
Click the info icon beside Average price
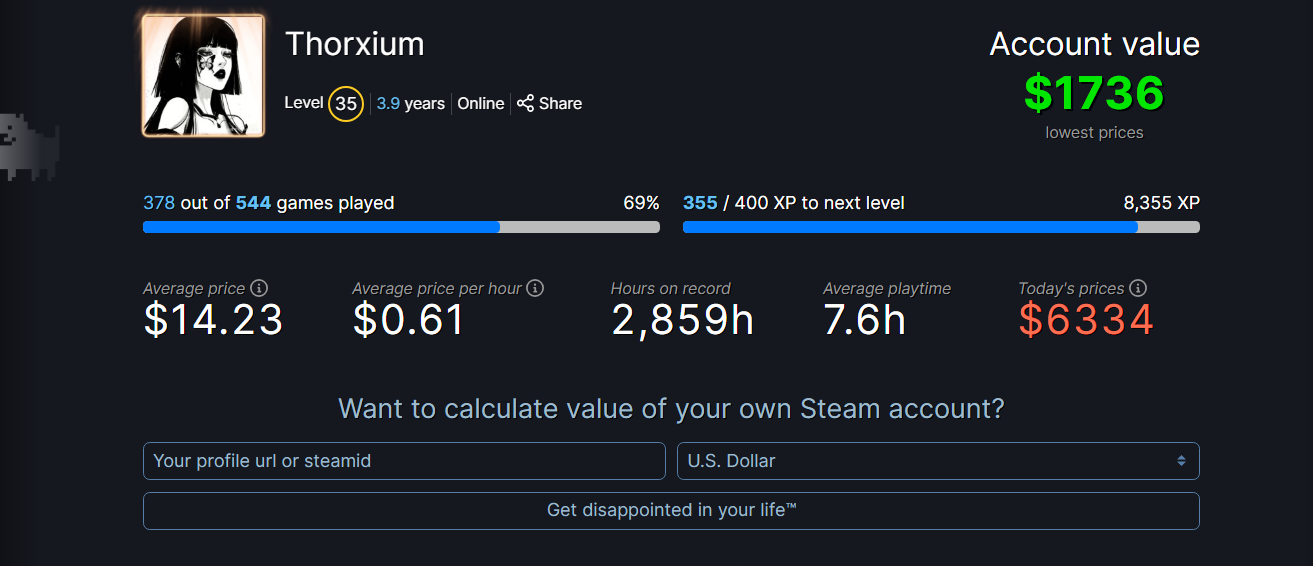point(258,288)
